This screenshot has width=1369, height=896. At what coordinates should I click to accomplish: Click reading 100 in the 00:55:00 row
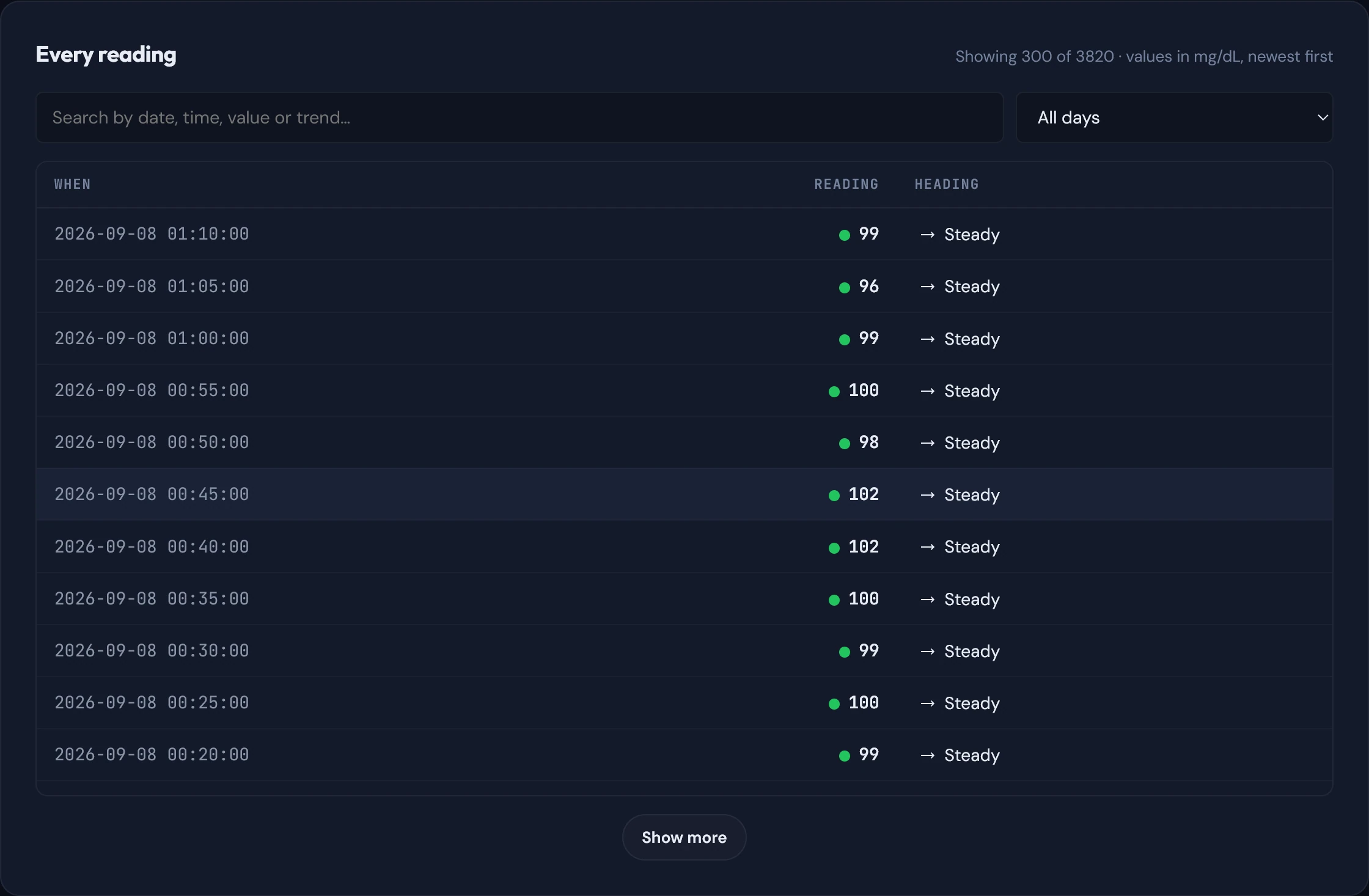click(x=864, y=391)
